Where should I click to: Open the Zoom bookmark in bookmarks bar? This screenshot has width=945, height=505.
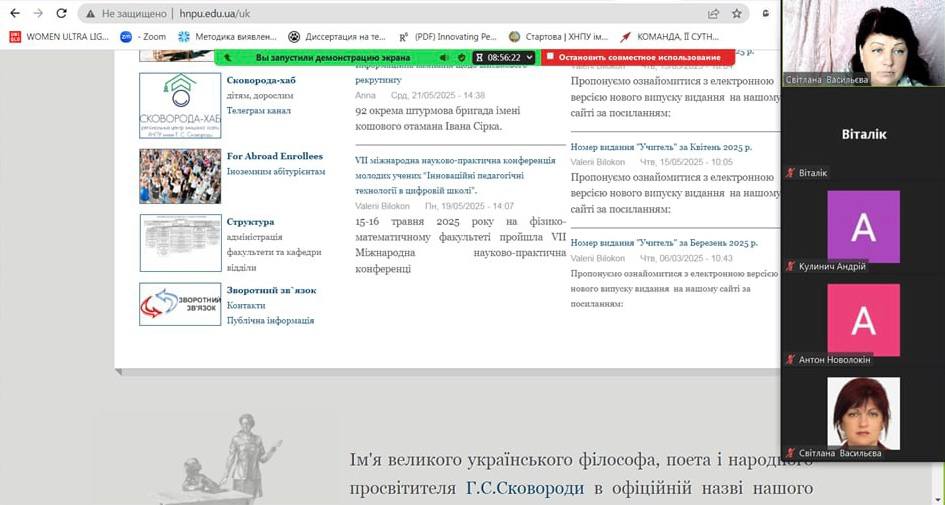144,37
